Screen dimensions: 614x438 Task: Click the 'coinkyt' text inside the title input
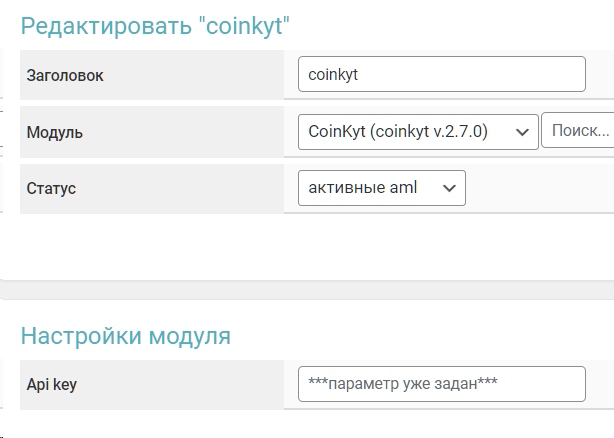tap(333, 74)
